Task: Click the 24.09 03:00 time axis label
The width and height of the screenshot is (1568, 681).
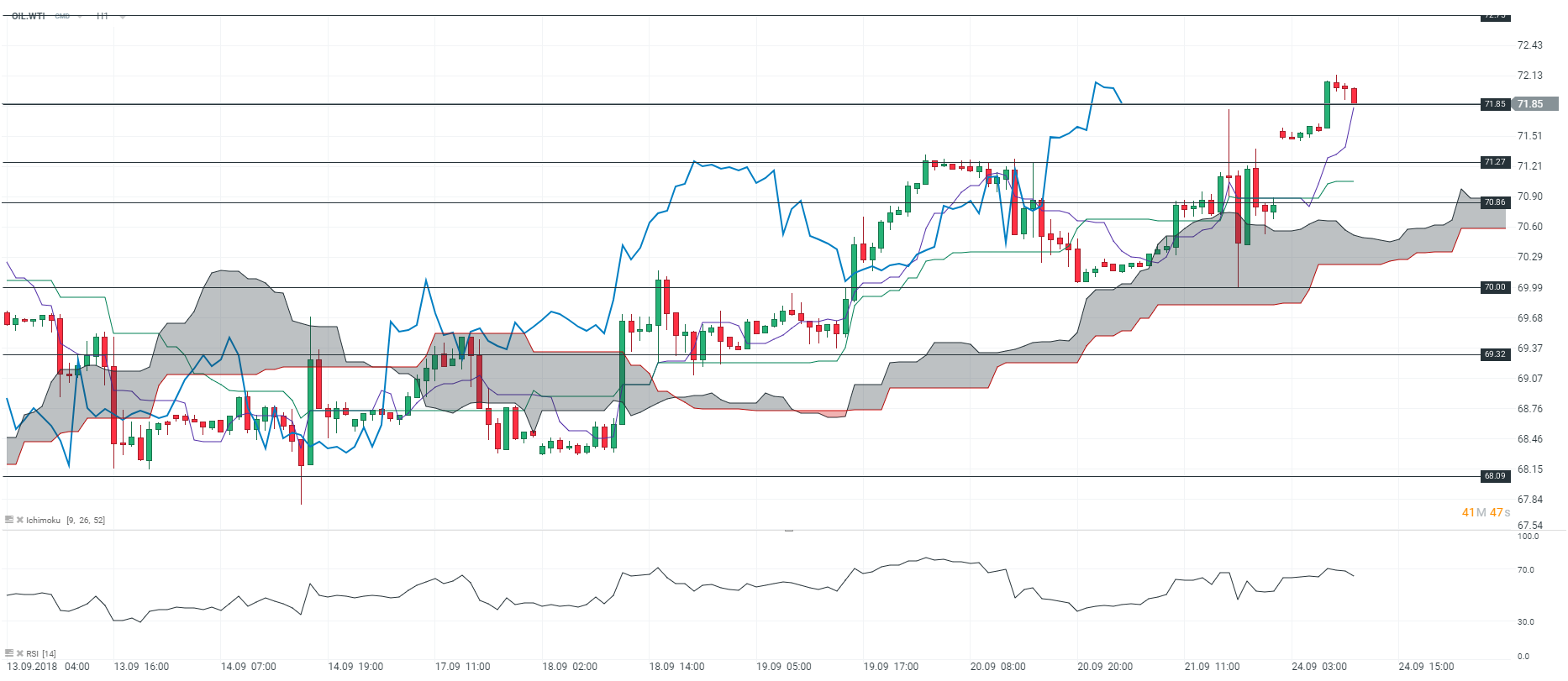Action: (1318, 667)
